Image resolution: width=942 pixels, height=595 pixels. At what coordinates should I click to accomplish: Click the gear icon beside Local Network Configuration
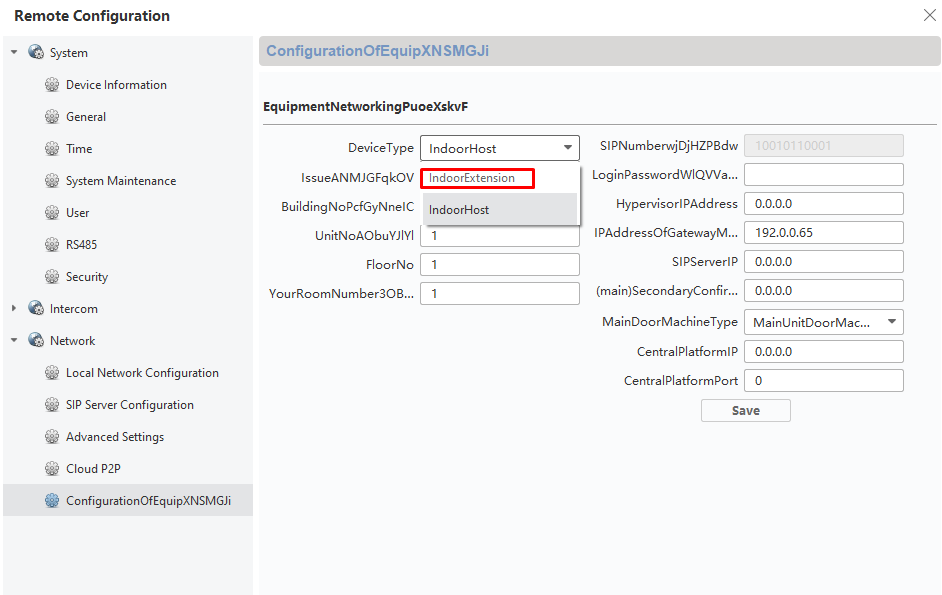click(x=52, y=373)
